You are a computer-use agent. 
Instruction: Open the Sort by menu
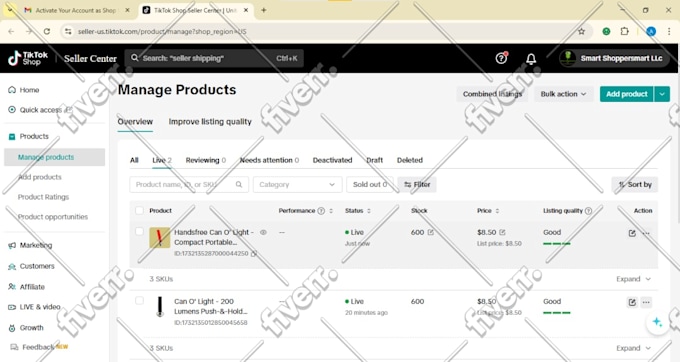pyautogui.click(x=635, y=185)
